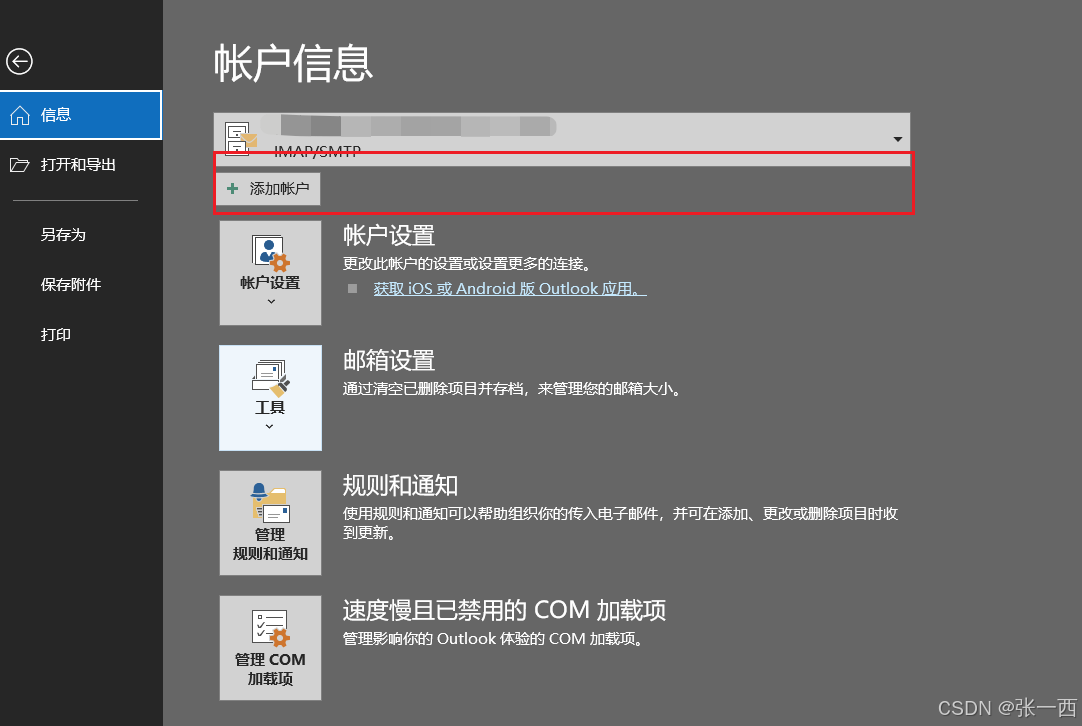Open the 信息 tab in sidebar
The image size is (1082, 726).
click(81, 115)
